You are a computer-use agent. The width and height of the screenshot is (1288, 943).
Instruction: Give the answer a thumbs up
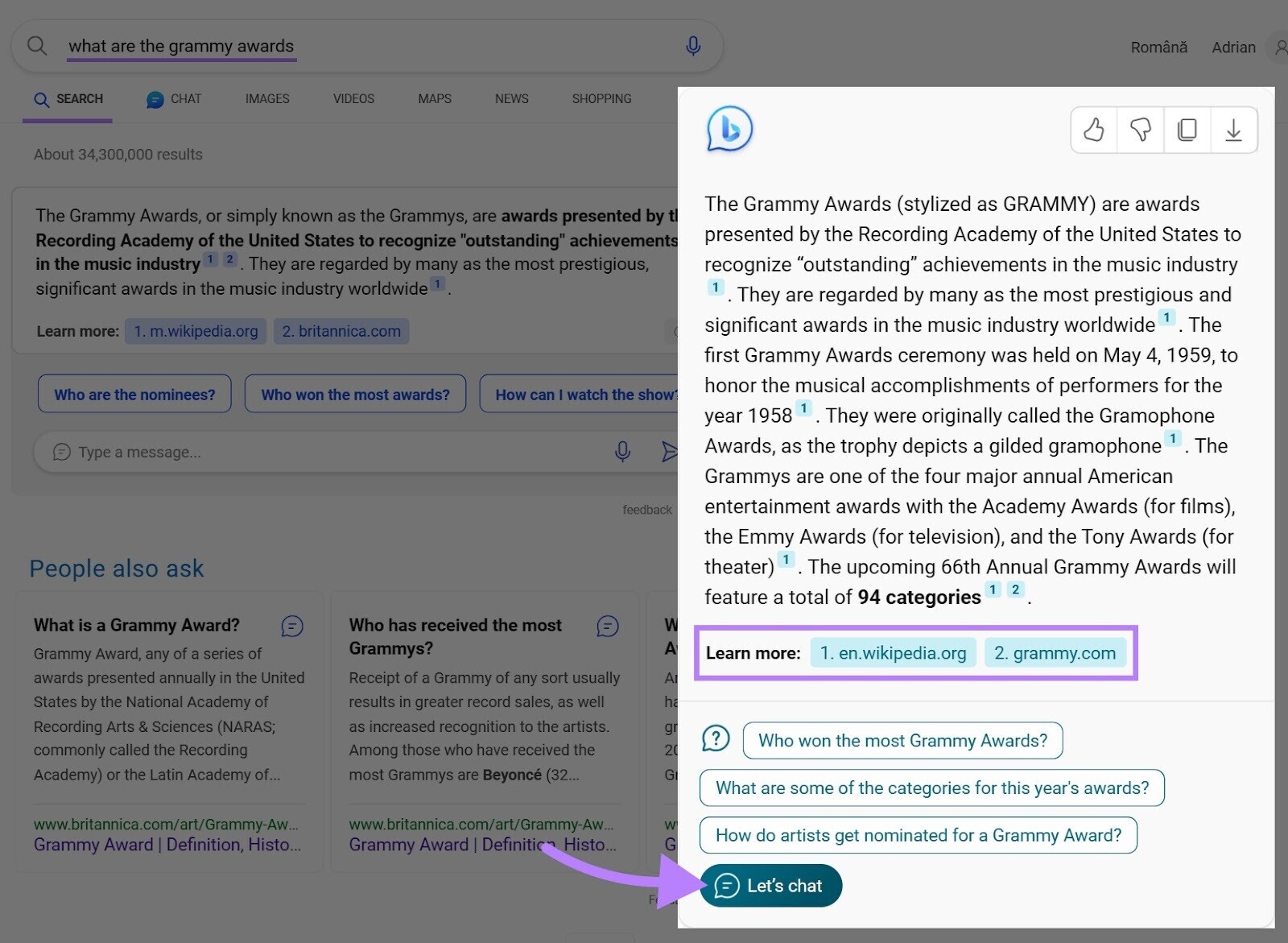pos(1093,129)
